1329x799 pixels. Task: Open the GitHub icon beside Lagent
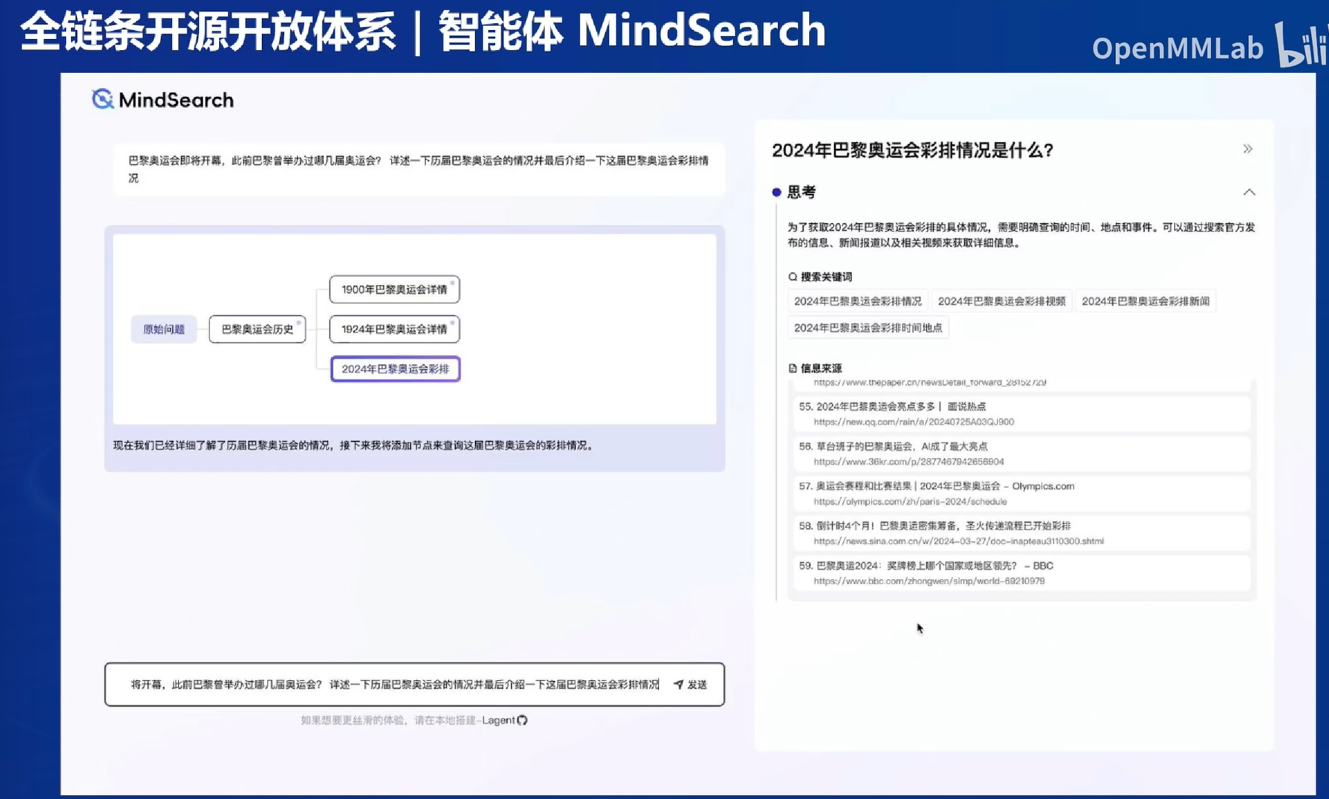pyautogui.click(x=522, y=720)
